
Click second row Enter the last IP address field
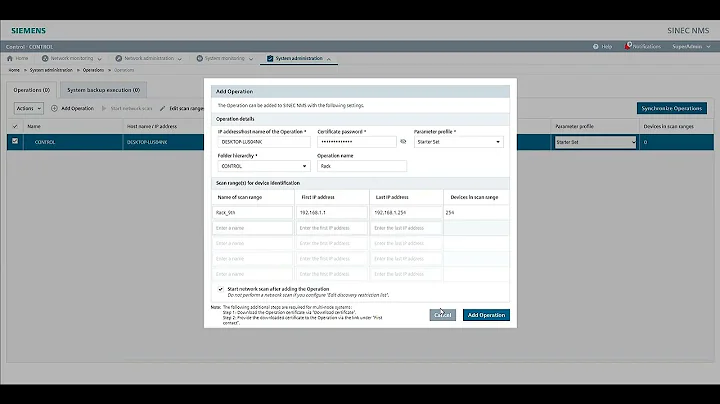coord(406,228)
